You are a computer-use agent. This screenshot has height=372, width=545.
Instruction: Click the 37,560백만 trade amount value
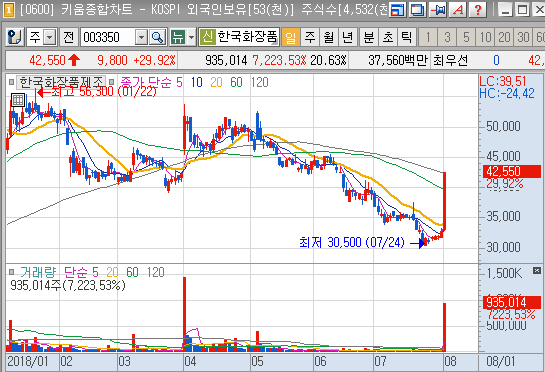click(398, 60)
